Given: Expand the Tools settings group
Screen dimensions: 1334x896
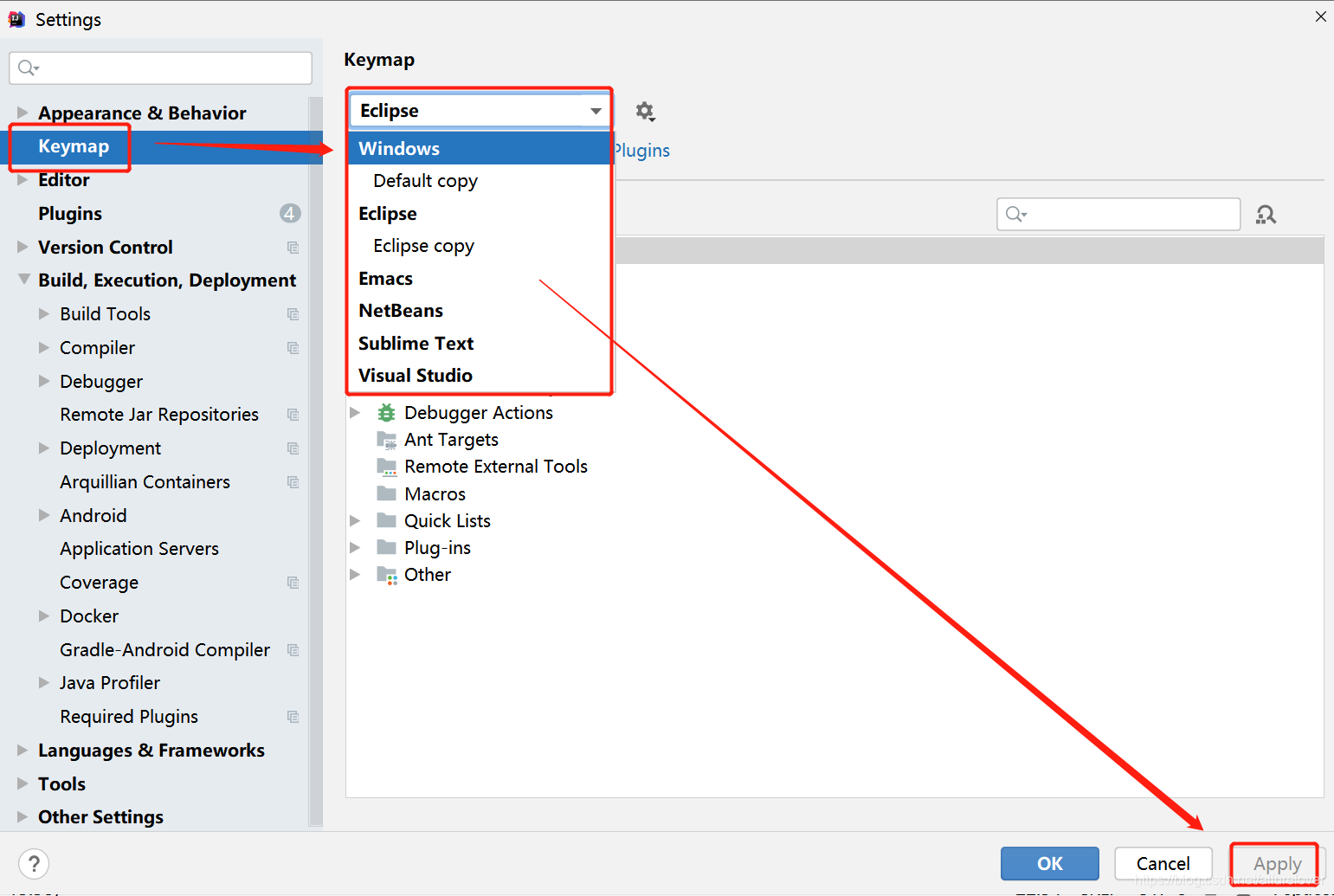Looking at the screenshot, I should coord(23,783).
